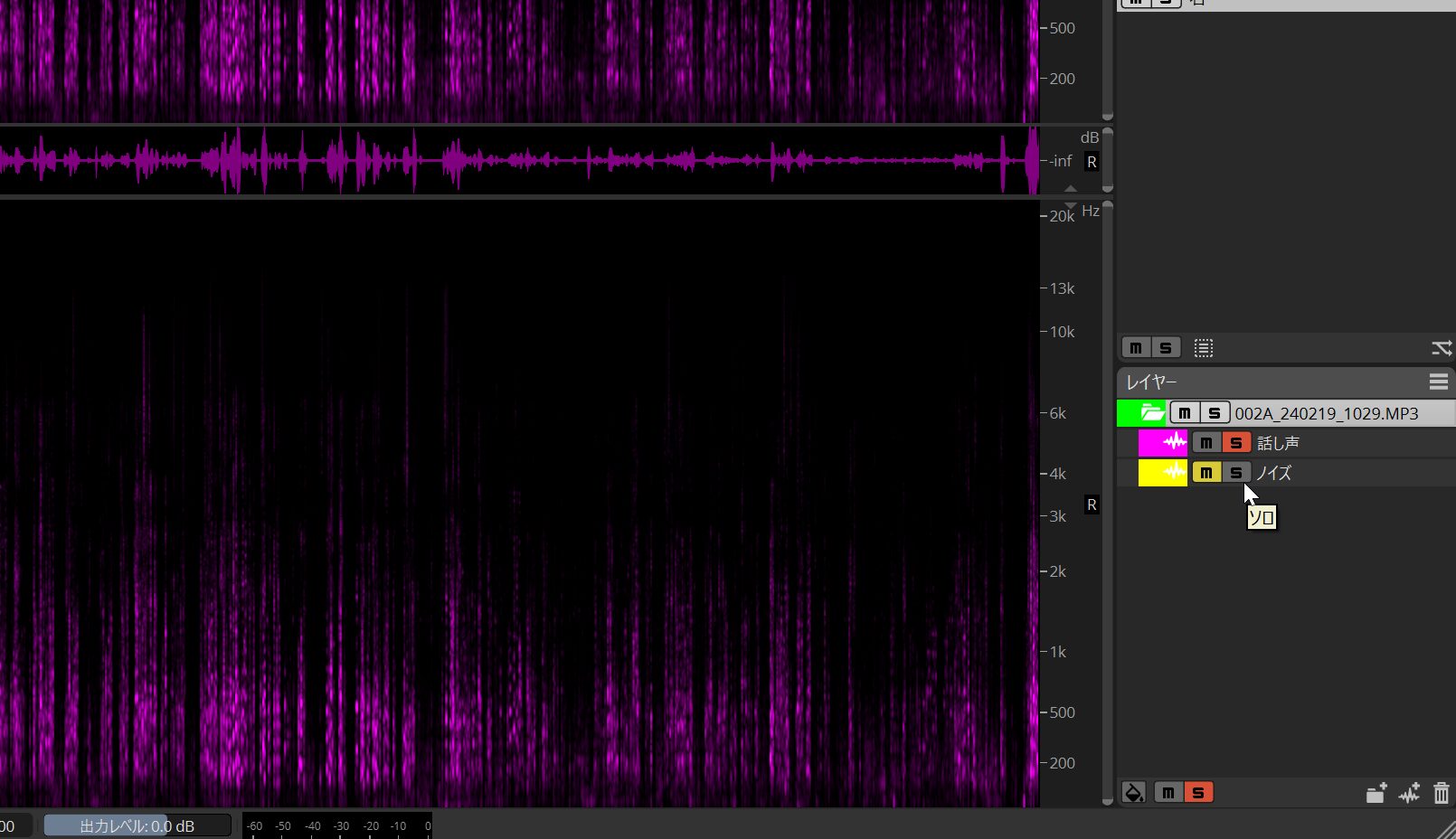Click the dB unit label
This screenshot has width=1456, height=839.
(x=1090, y=137)
